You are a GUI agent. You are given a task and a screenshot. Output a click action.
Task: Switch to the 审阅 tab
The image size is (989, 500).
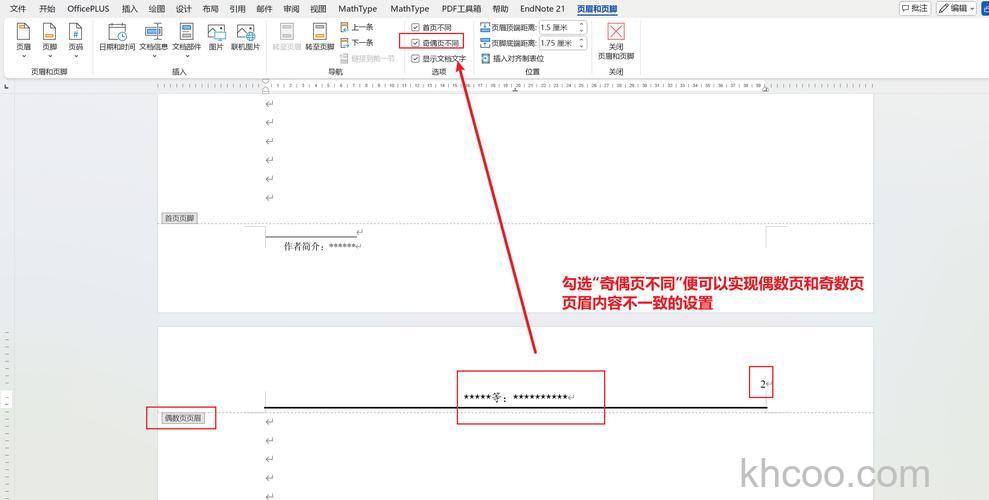(x=291, y=9)
